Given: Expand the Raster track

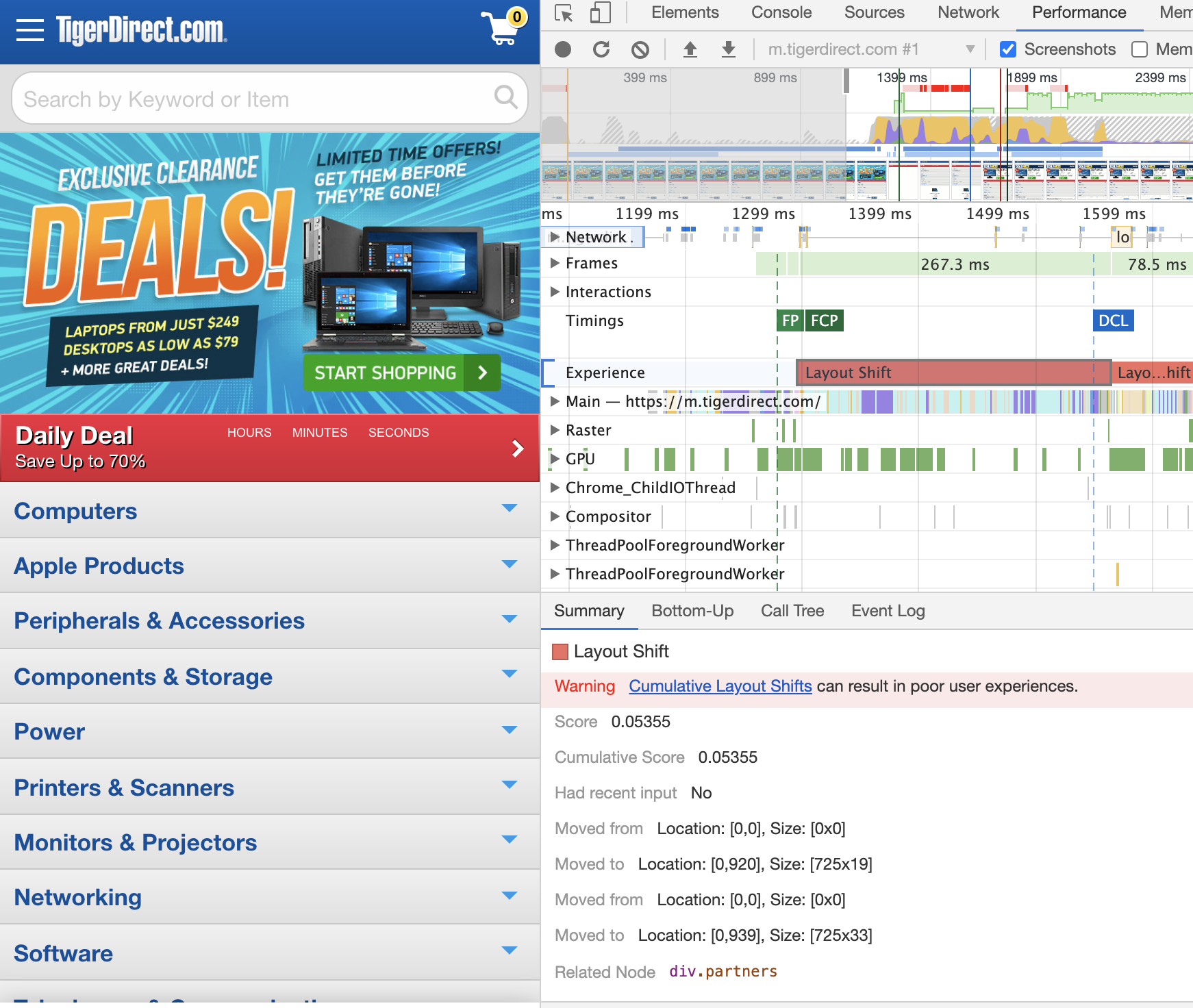Looking at the screenshot, I should coord(555,430).
